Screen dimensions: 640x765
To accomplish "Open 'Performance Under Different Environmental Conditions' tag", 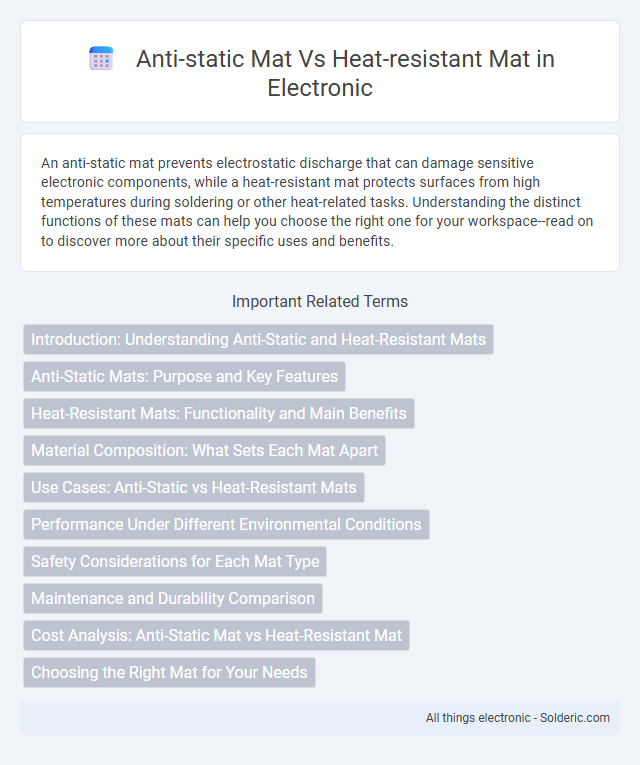I will click(226, 524).
